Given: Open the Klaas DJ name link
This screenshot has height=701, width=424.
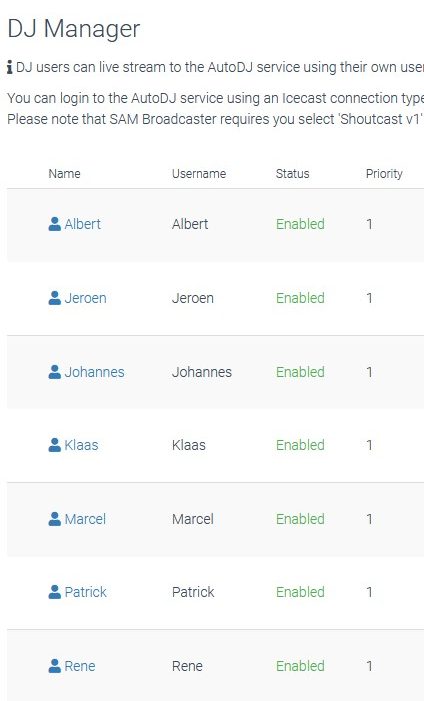Looking at the screenshot, I should click(x=81, y=445).
